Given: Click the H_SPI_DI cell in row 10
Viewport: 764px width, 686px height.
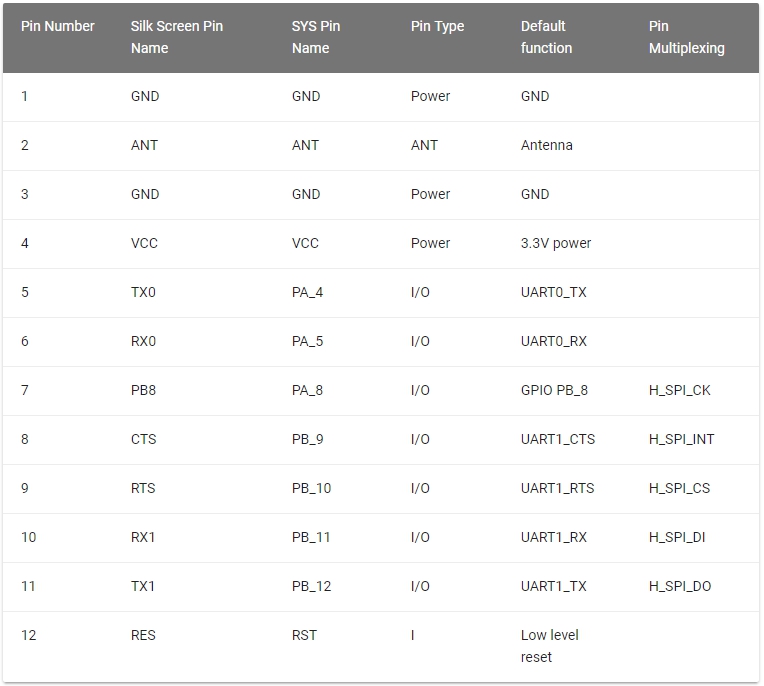Looking at the screenshot, I should tap(677, 537).
